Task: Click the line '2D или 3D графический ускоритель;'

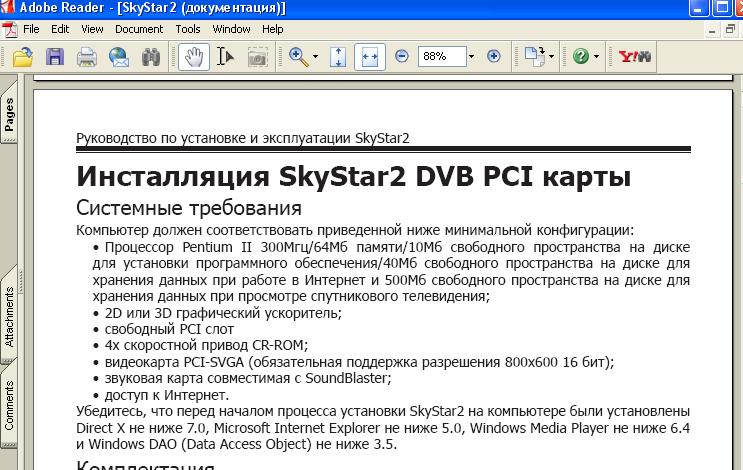Action: (x=223, y=313)
